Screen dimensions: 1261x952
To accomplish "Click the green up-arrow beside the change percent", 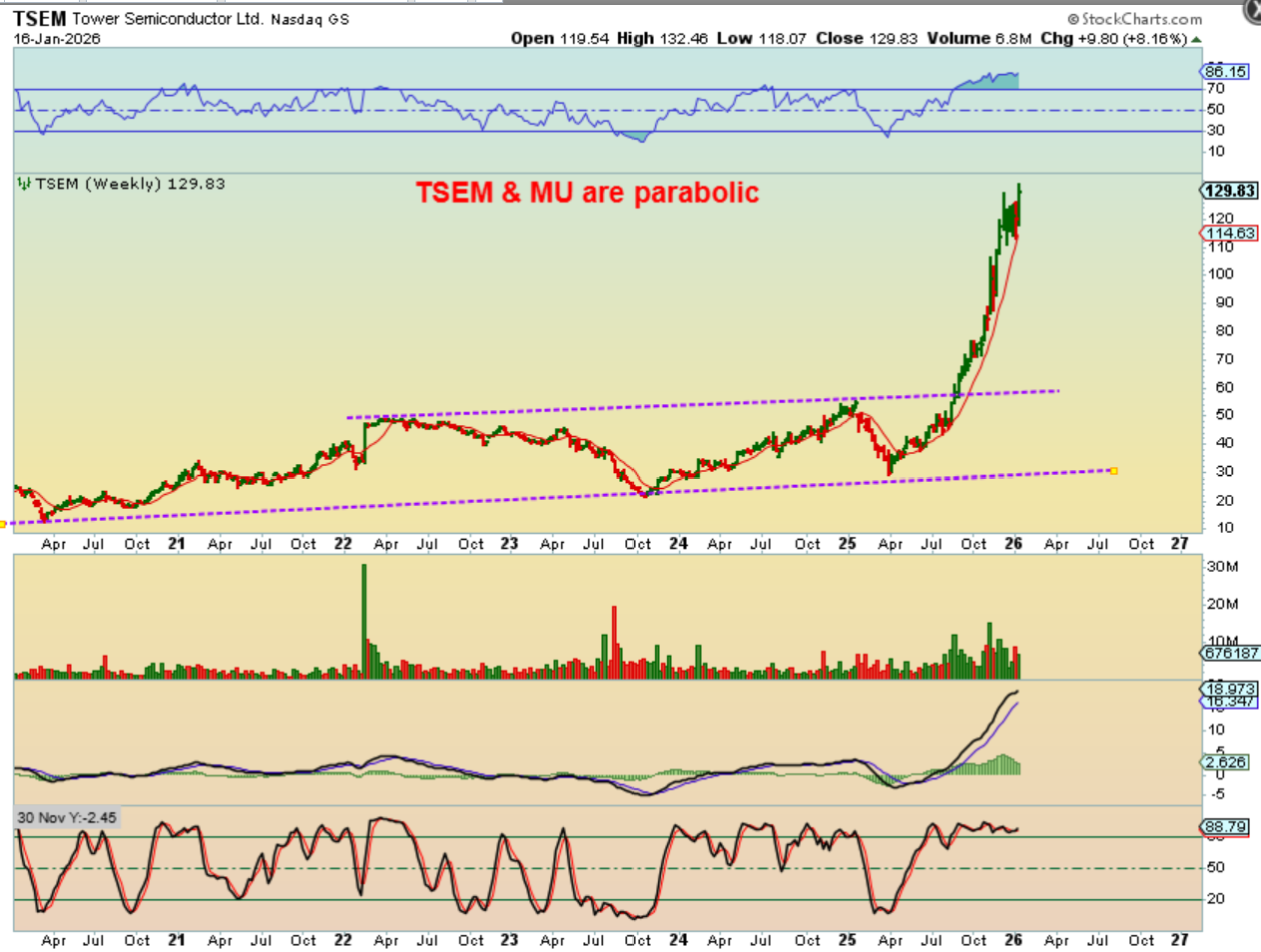I will (x=1196, y=39).
